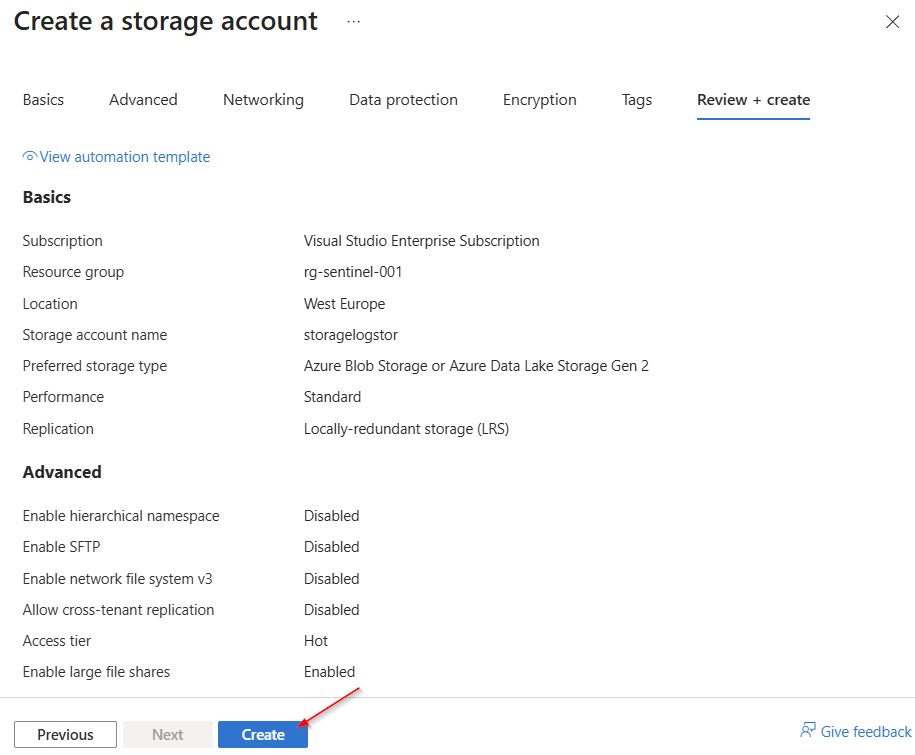Click the West Europe location value
This screenshot has width=915, height=755.
pyautogui.click(x=344, y=304)
